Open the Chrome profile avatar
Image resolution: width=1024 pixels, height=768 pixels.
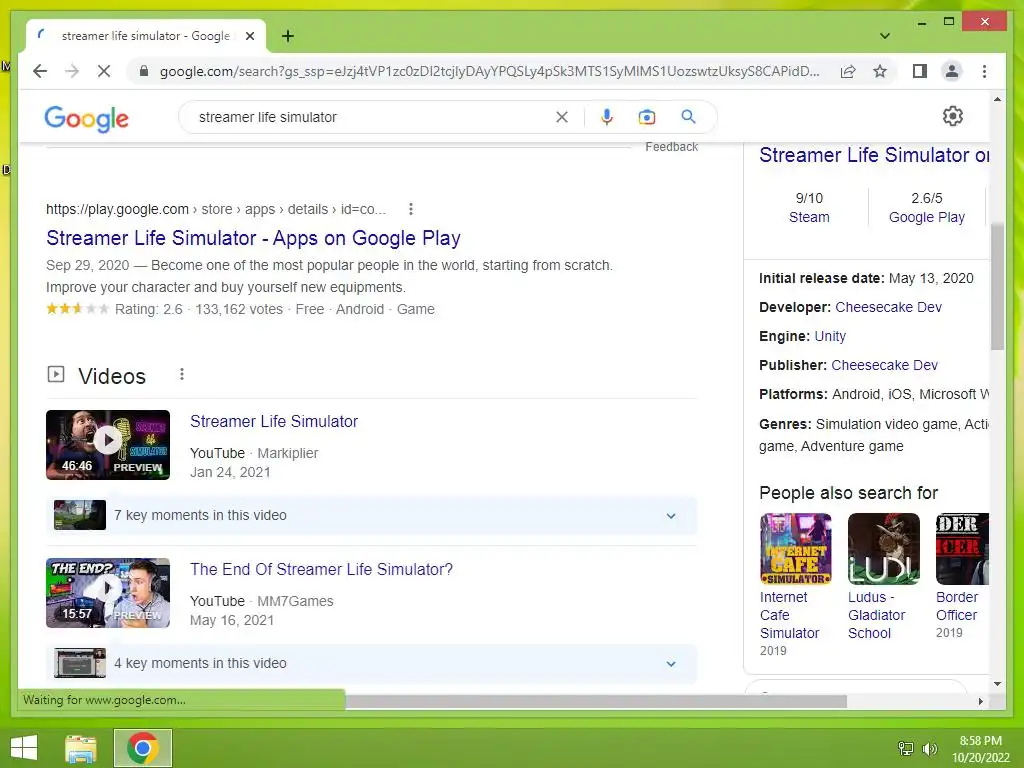coord(952,71)
